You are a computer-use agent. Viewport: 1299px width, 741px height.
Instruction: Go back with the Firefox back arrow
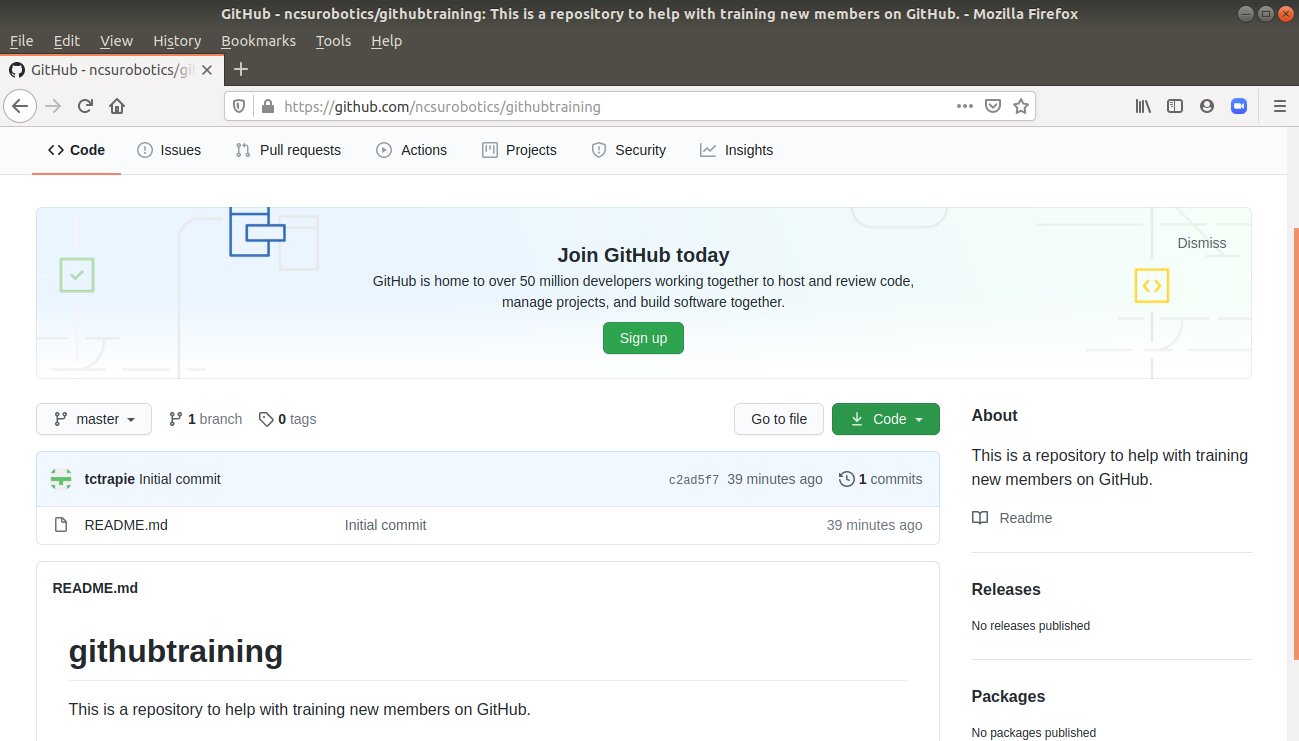click(20, 106)
